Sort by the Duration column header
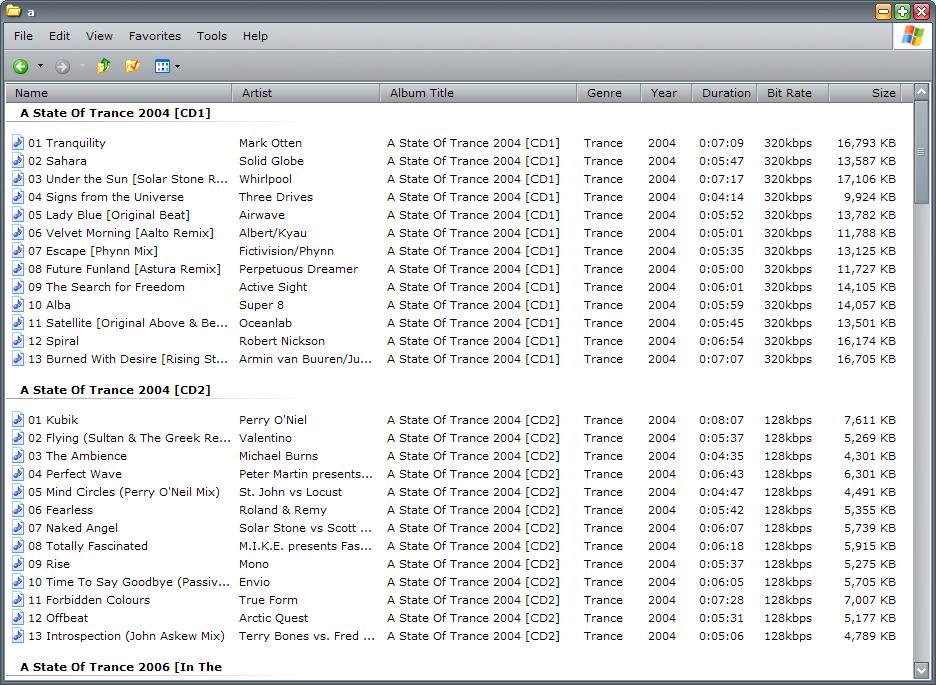 tap(725, 93)
